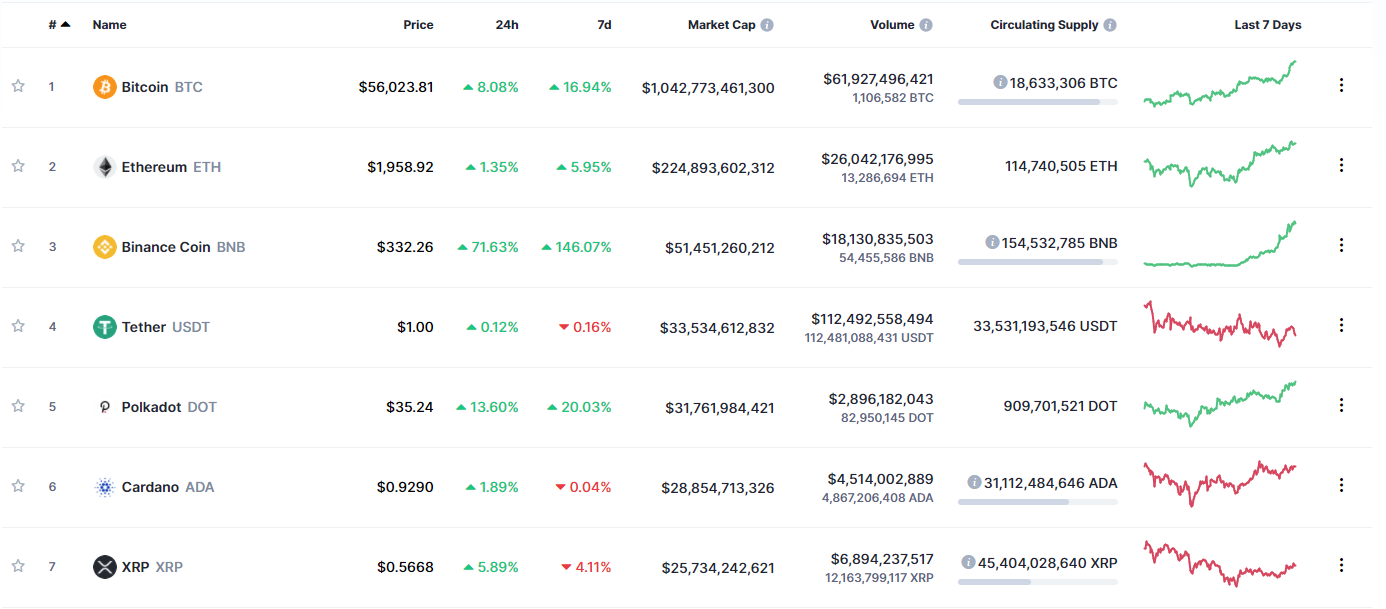The image size is (1386, 609).
Task: Open Tether's red 7-day sparkline chart
Action: pos(1220,324)
